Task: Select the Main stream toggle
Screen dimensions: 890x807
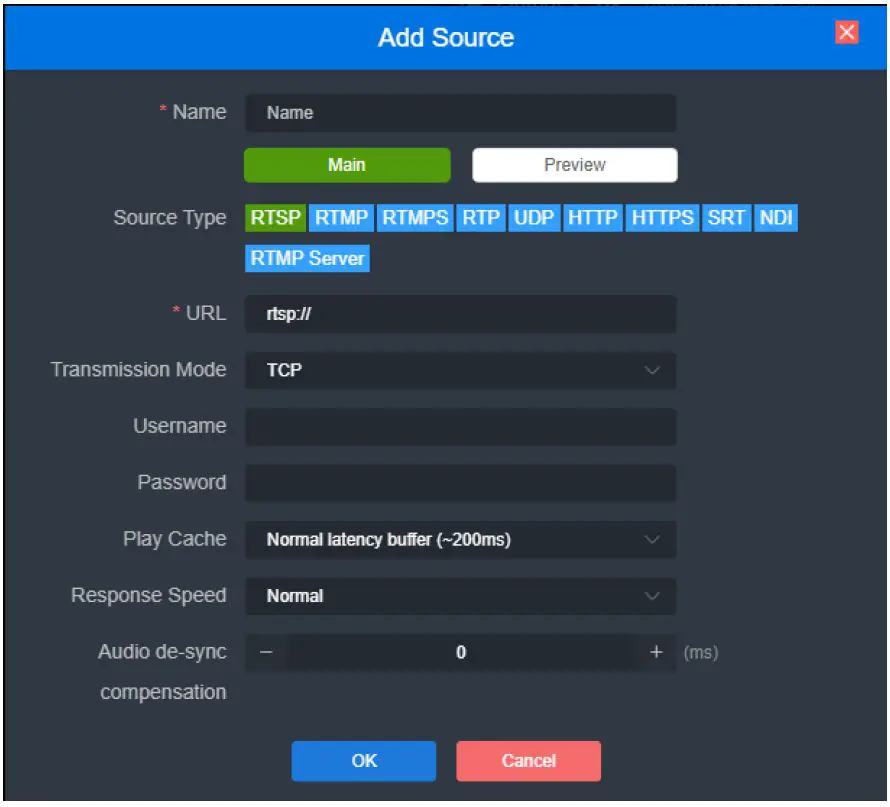Action: (x=347, y=165)
